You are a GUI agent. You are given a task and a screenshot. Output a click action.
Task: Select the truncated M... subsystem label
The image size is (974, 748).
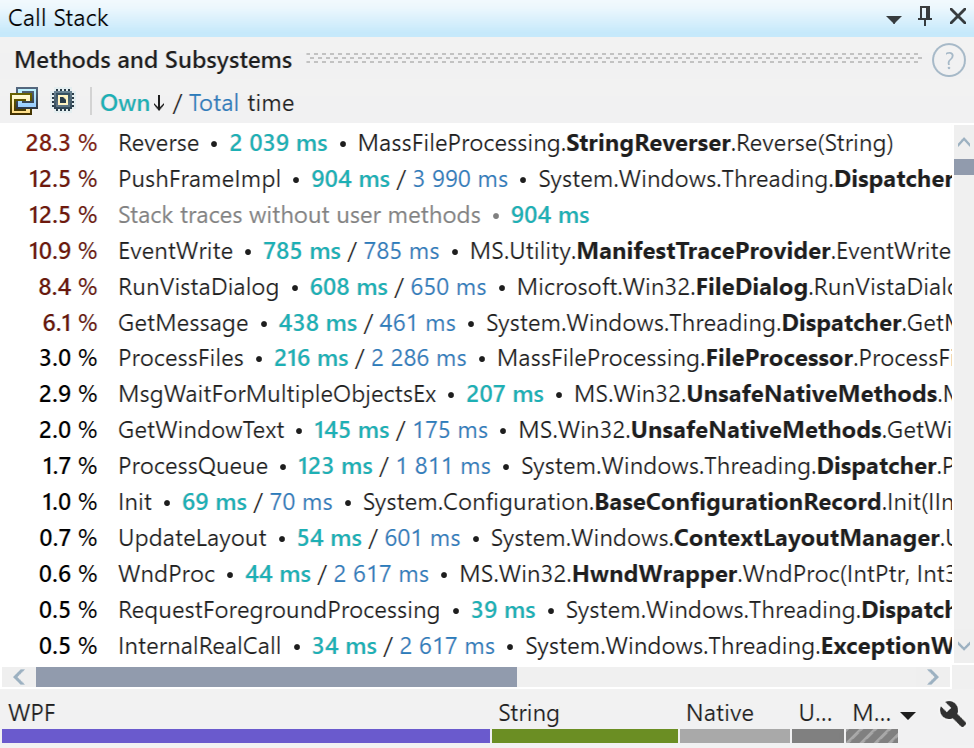(872, 713)
